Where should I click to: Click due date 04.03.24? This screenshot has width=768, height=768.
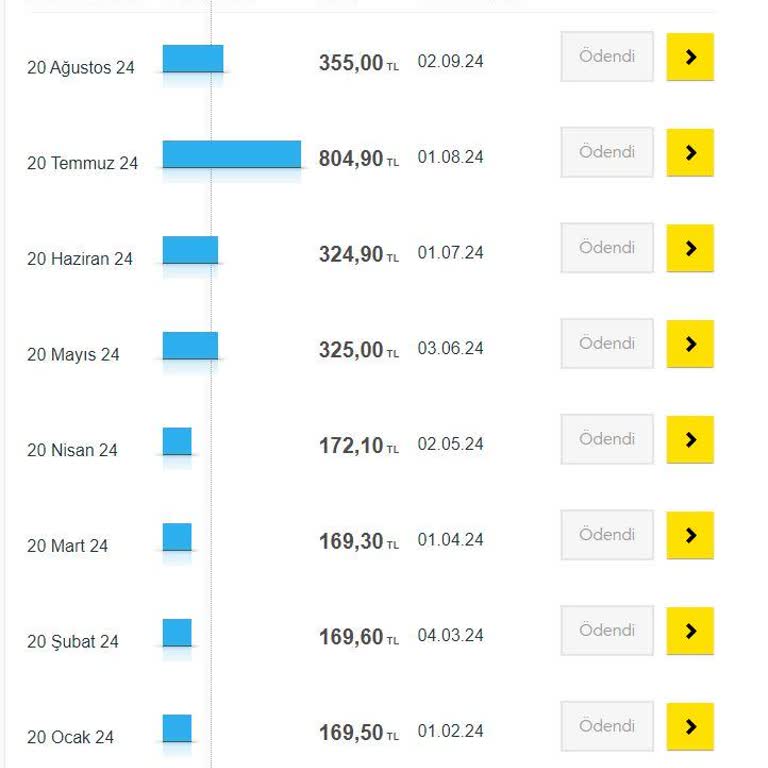(450, 635)
